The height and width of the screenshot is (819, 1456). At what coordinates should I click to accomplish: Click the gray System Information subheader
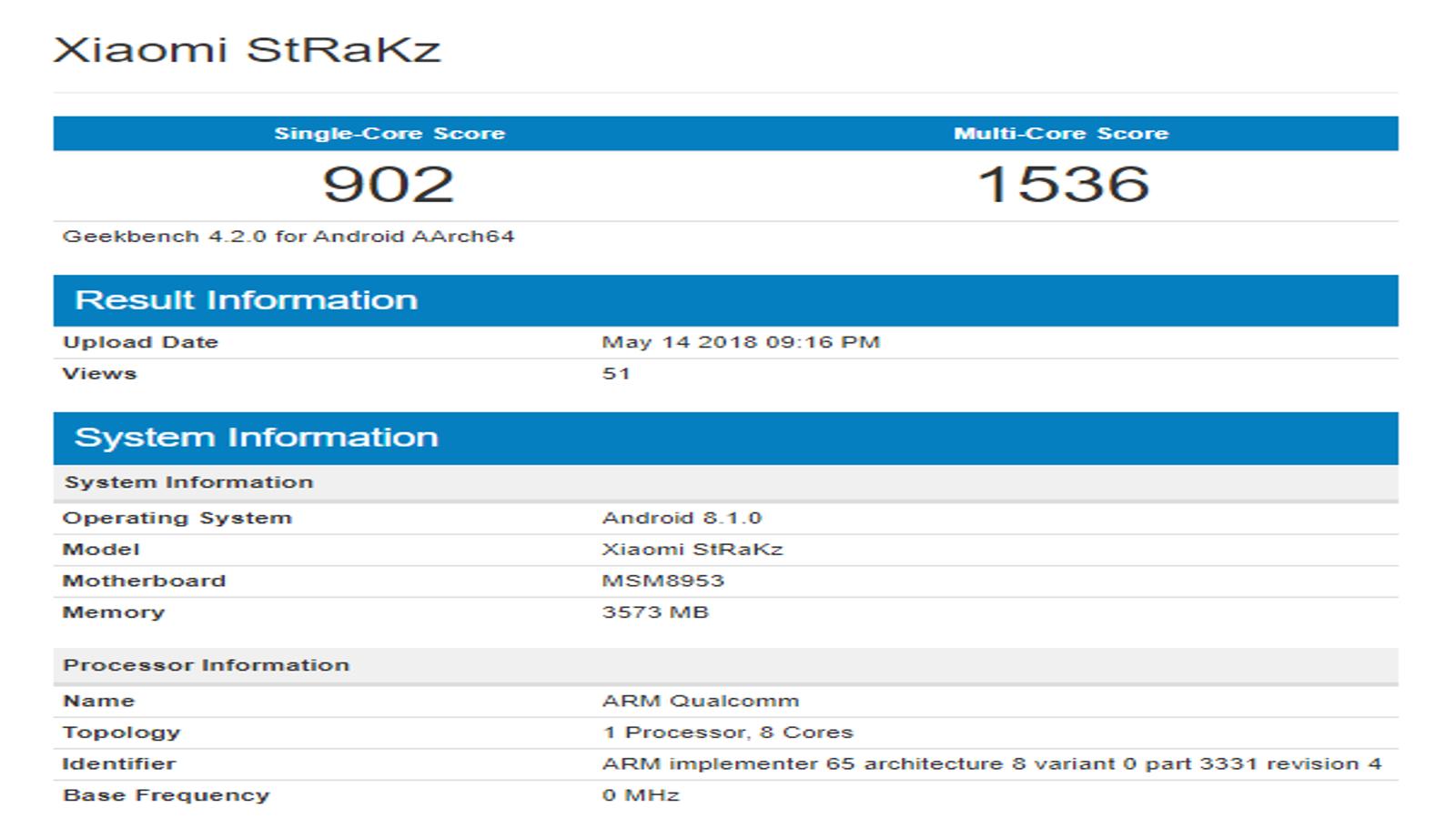coord(725,482)
